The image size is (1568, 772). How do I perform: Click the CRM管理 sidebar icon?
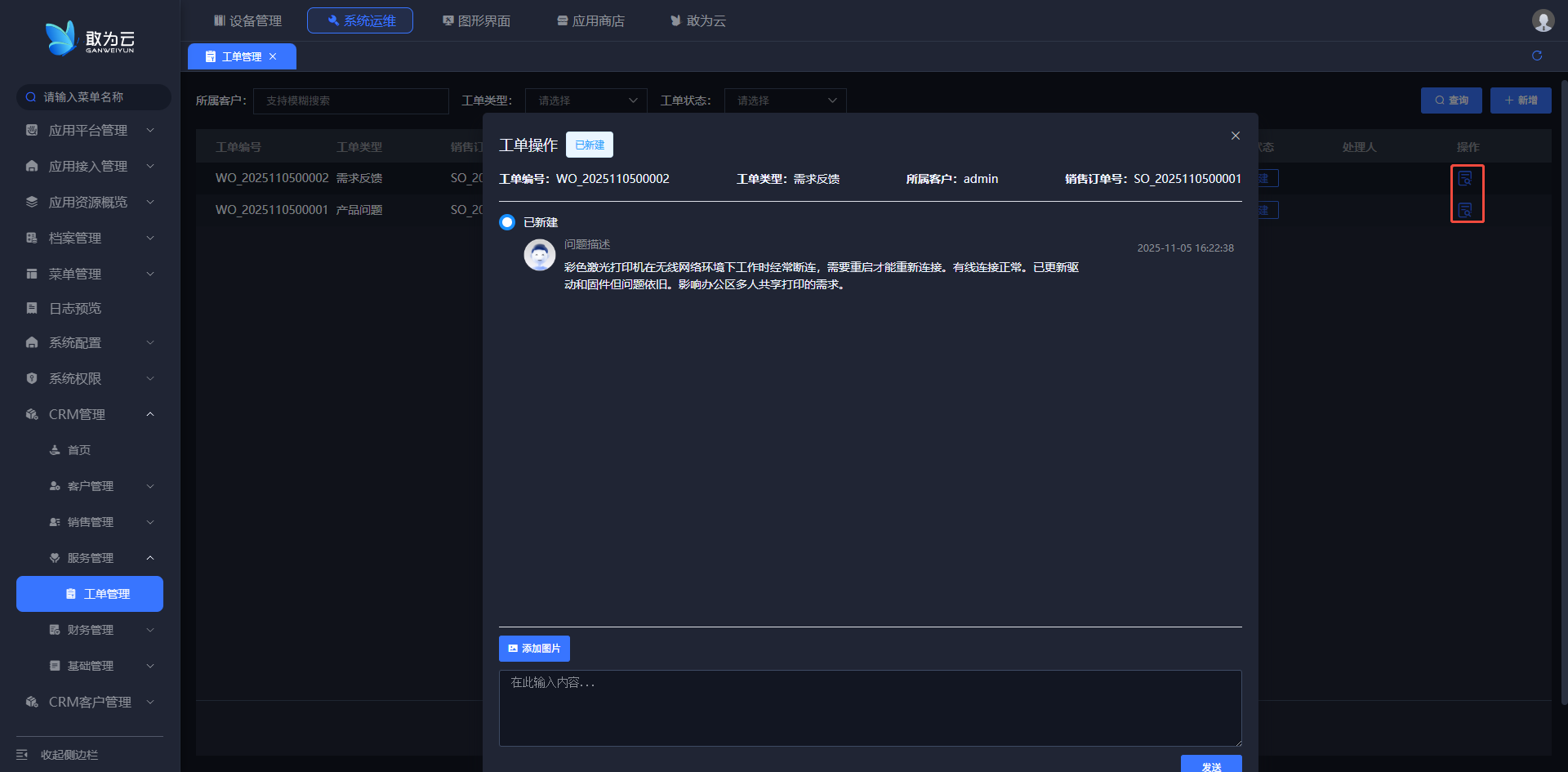click(x=32, y=414)
